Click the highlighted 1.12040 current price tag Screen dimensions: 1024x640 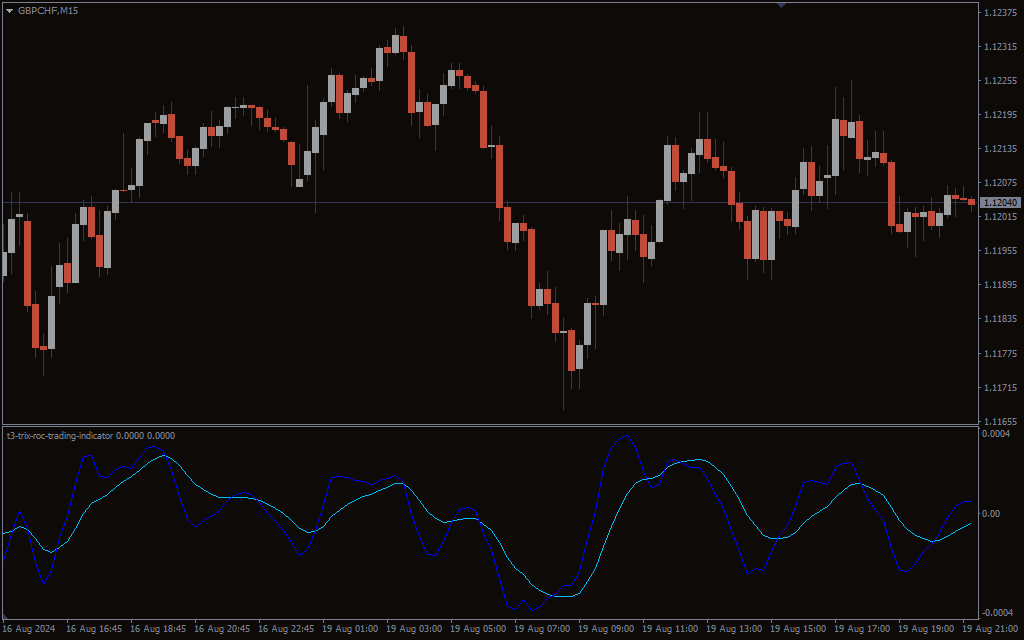[1000, 203]
